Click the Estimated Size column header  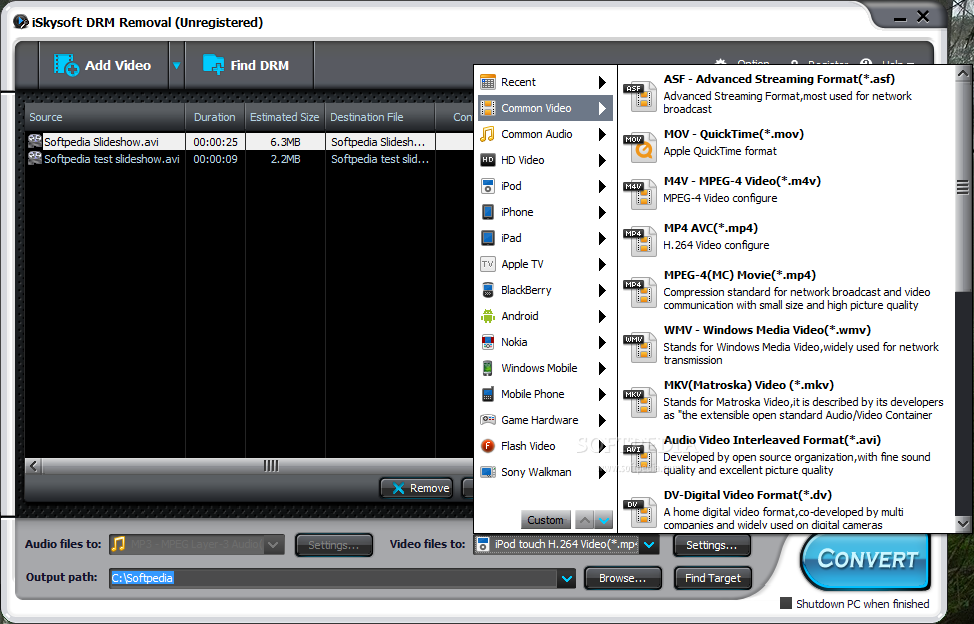(284, 117)
